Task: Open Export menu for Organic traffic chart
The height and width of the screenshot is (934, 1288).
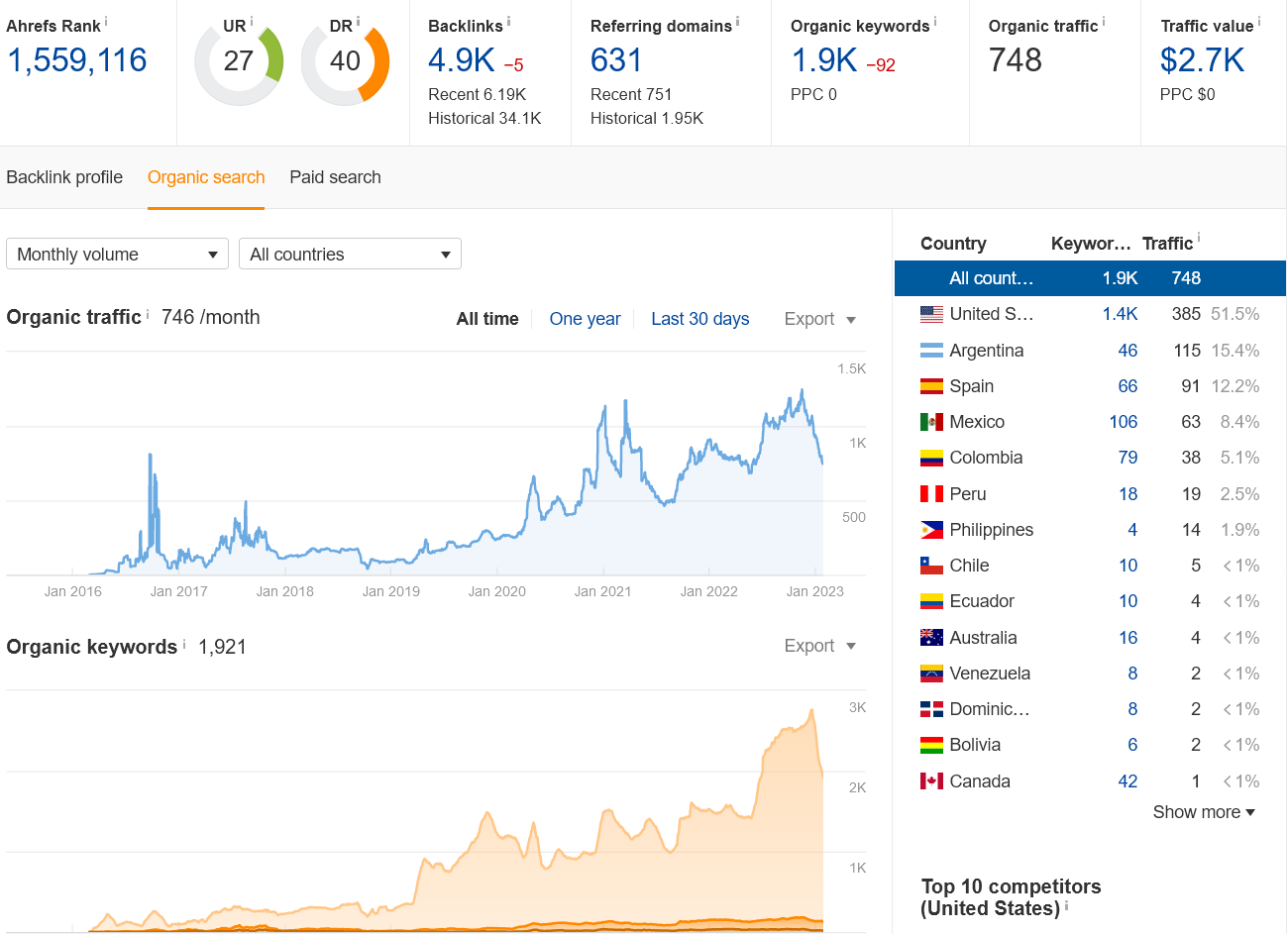Action: [819, 319]
